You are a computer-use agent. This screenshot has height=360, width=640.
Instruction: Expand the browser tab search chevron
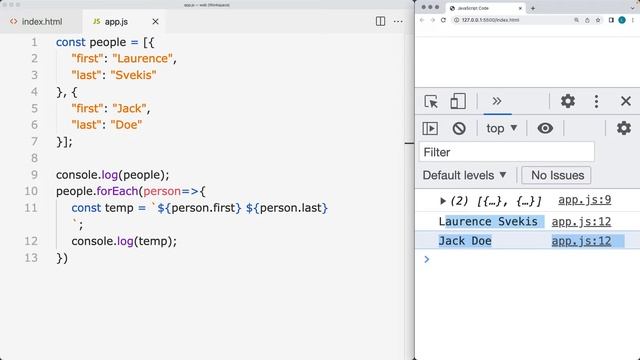point(633,8)
